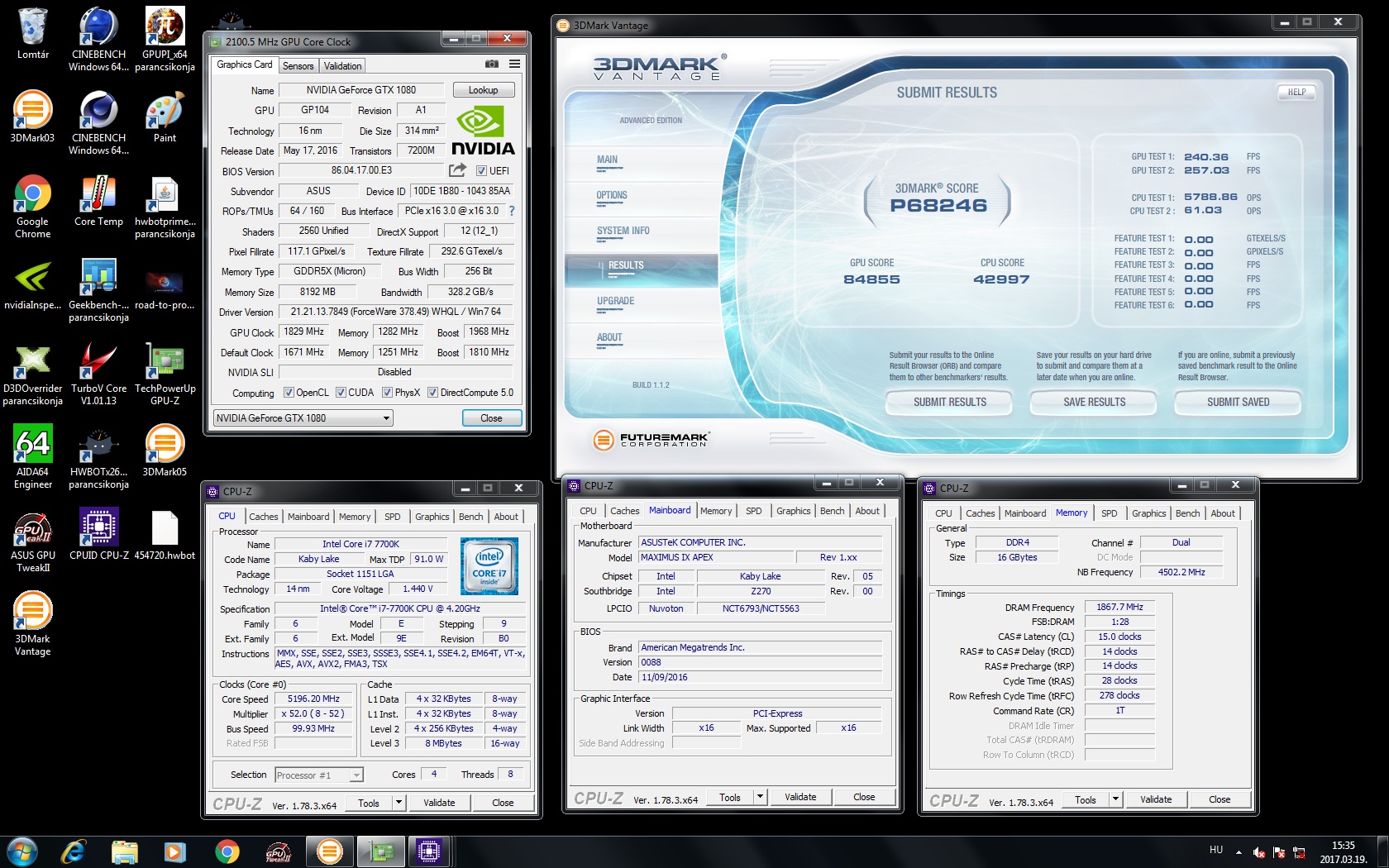Image resolution: width=1389 pixels, height=868 pixels.
Task: Open SPD tab in the Memory CPU-Z window
Action: click(x=1109, y=513)
